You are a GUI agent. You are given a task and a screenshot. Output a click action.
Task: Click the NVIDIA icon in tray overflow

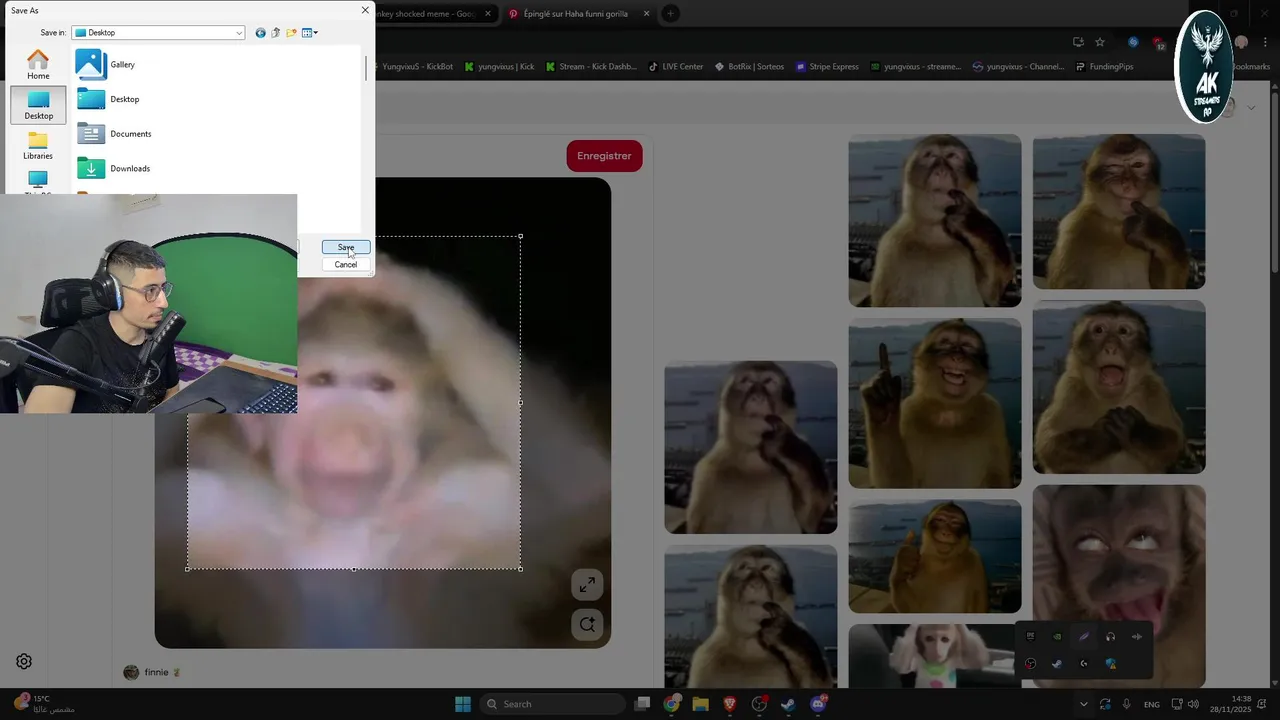click(1057, 636)
